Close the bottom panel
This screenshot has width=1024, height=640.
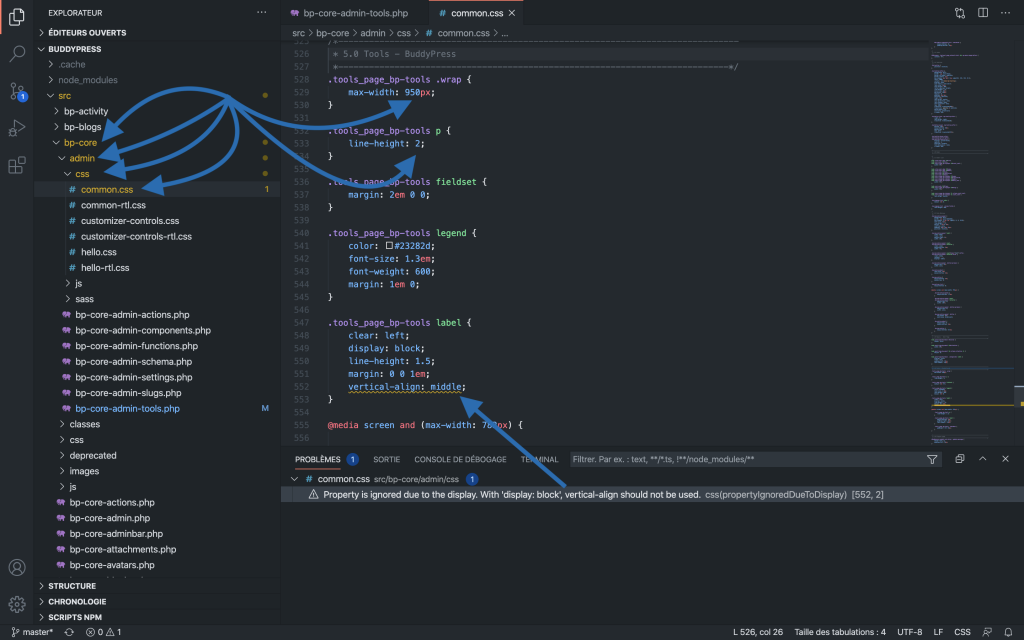[1006, 459]
